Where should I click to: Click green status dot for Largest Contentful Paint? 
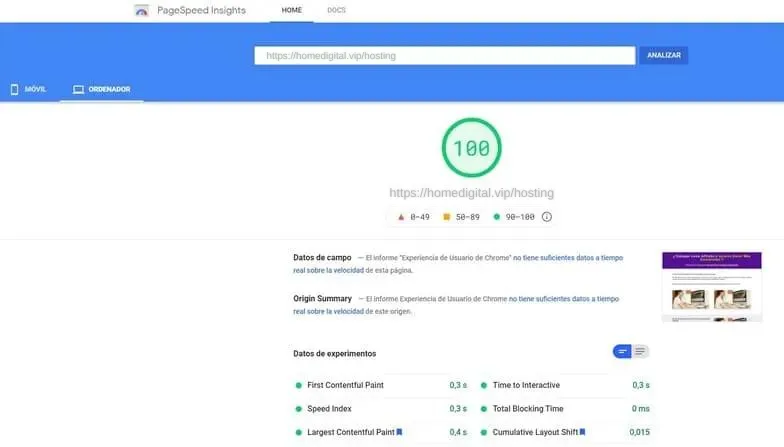[x=298, y=432]
